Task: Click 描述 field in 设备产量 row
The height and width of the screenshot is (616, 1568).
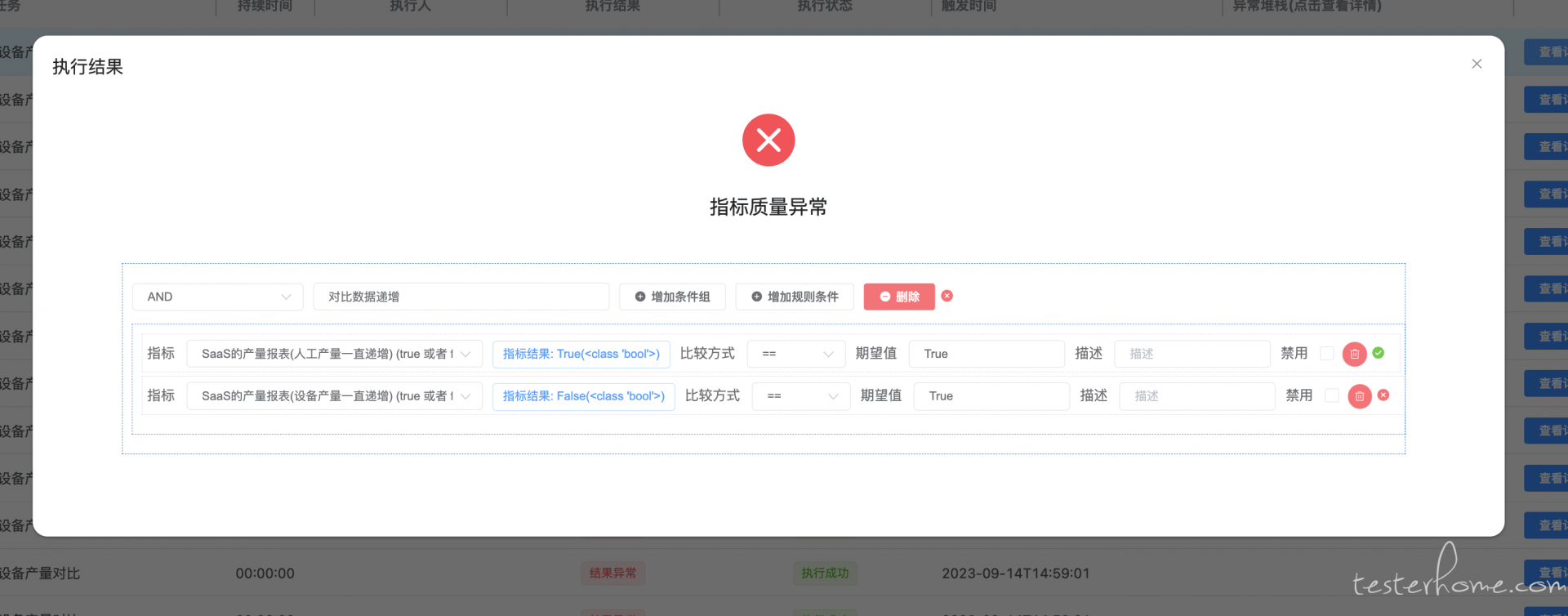Action: click(1197, 396)
